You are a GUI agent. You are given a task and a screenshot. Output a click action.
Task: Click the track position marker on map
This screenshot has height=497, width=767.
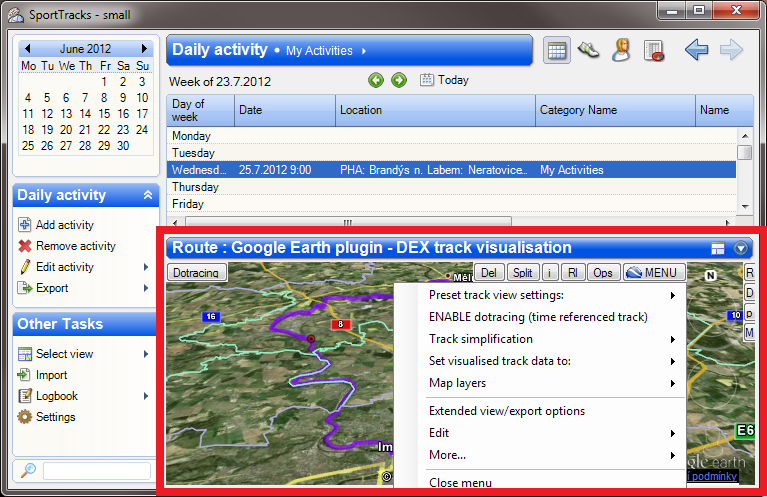coord(311,339)
